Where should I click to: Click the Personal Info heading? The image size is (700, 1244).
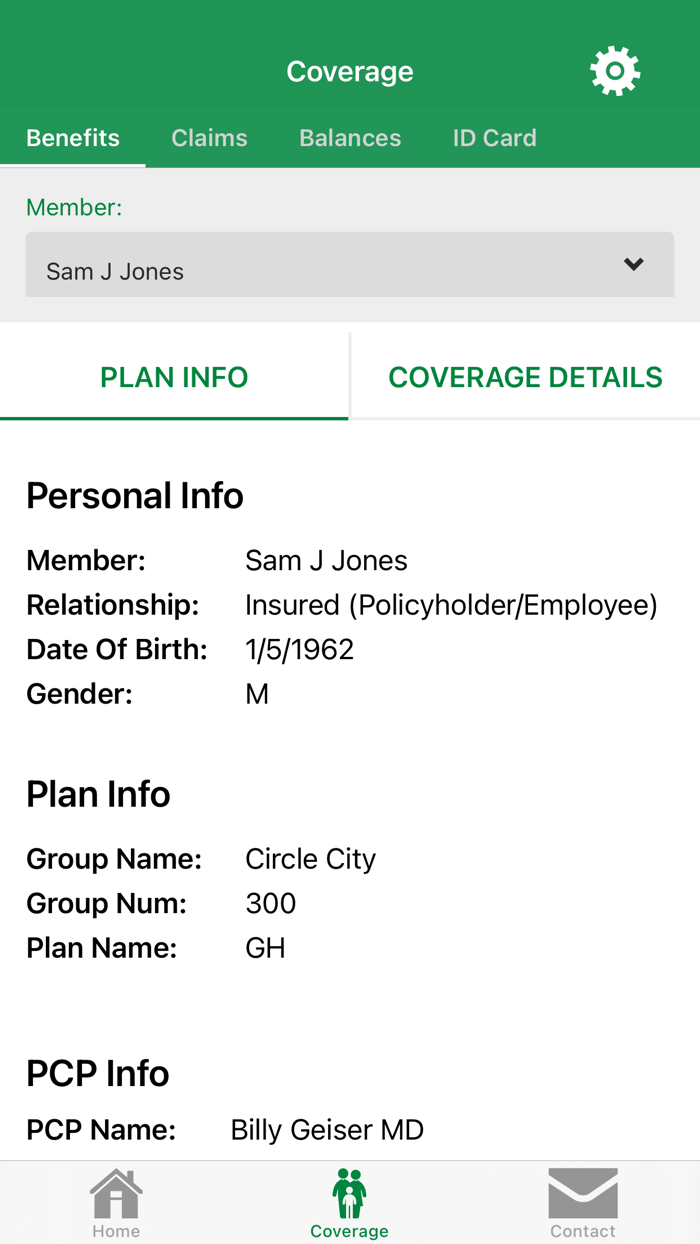coord(135,496)
